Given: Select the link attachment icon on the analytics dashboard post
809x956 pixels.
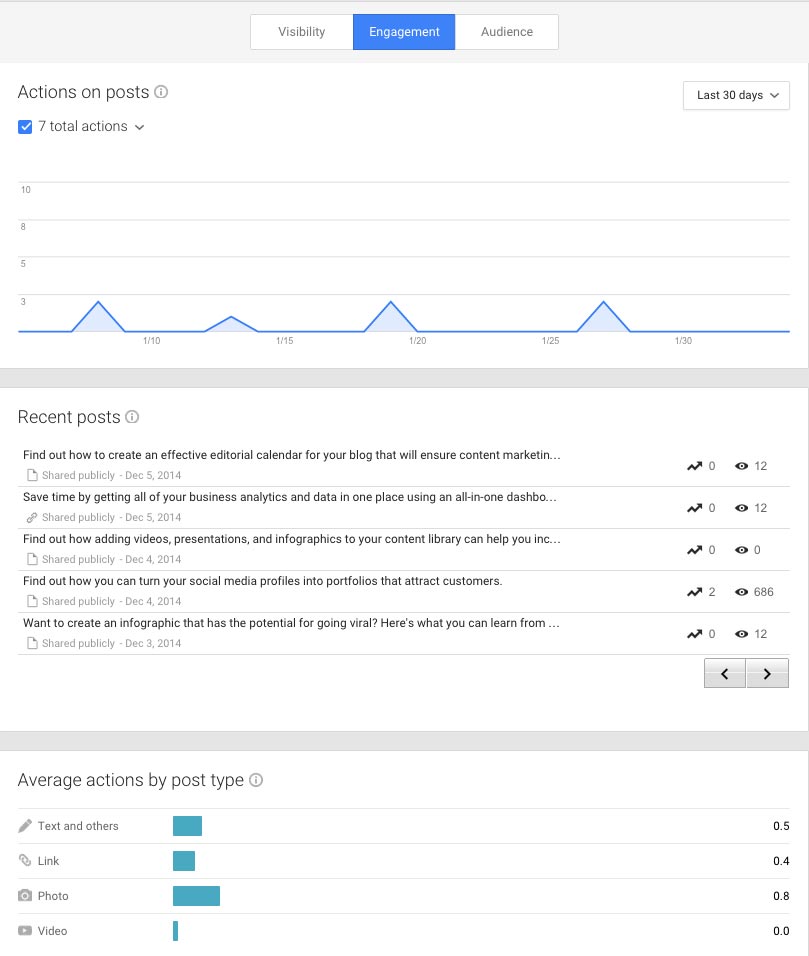Looking at the screenshot, I should click(x=32, y=517).
